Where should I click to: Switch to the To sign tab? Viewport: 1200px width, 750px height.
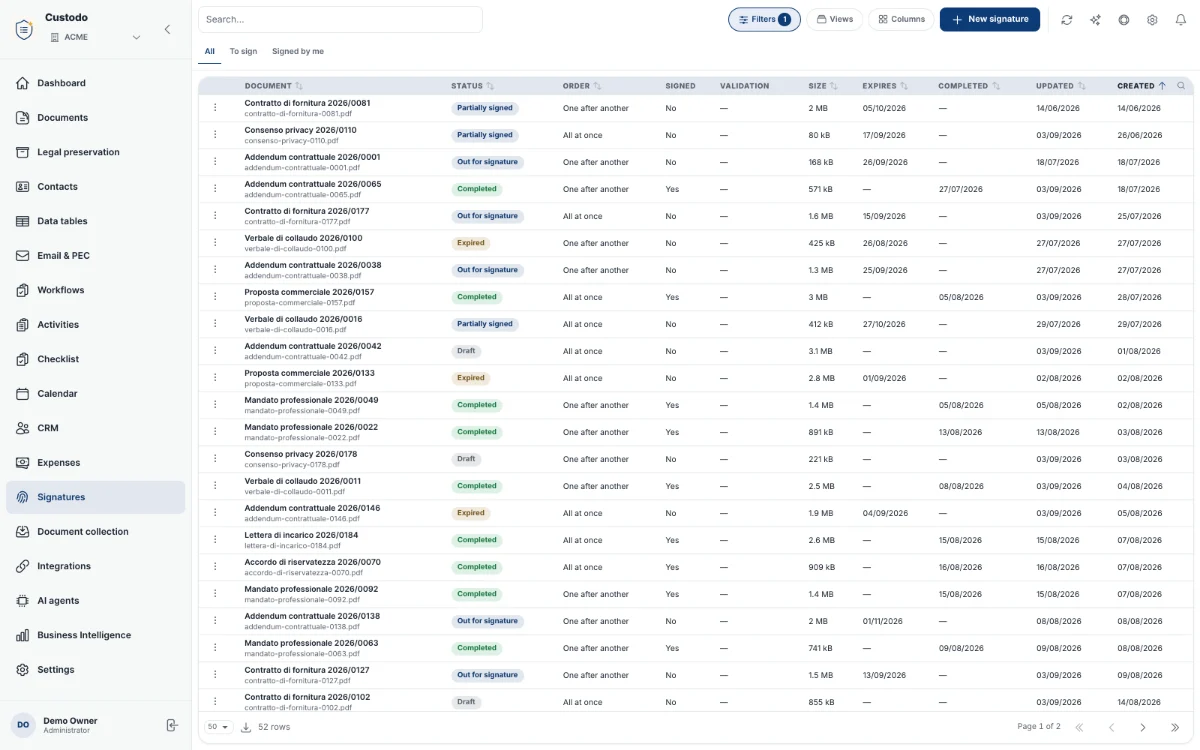[243, 51]
